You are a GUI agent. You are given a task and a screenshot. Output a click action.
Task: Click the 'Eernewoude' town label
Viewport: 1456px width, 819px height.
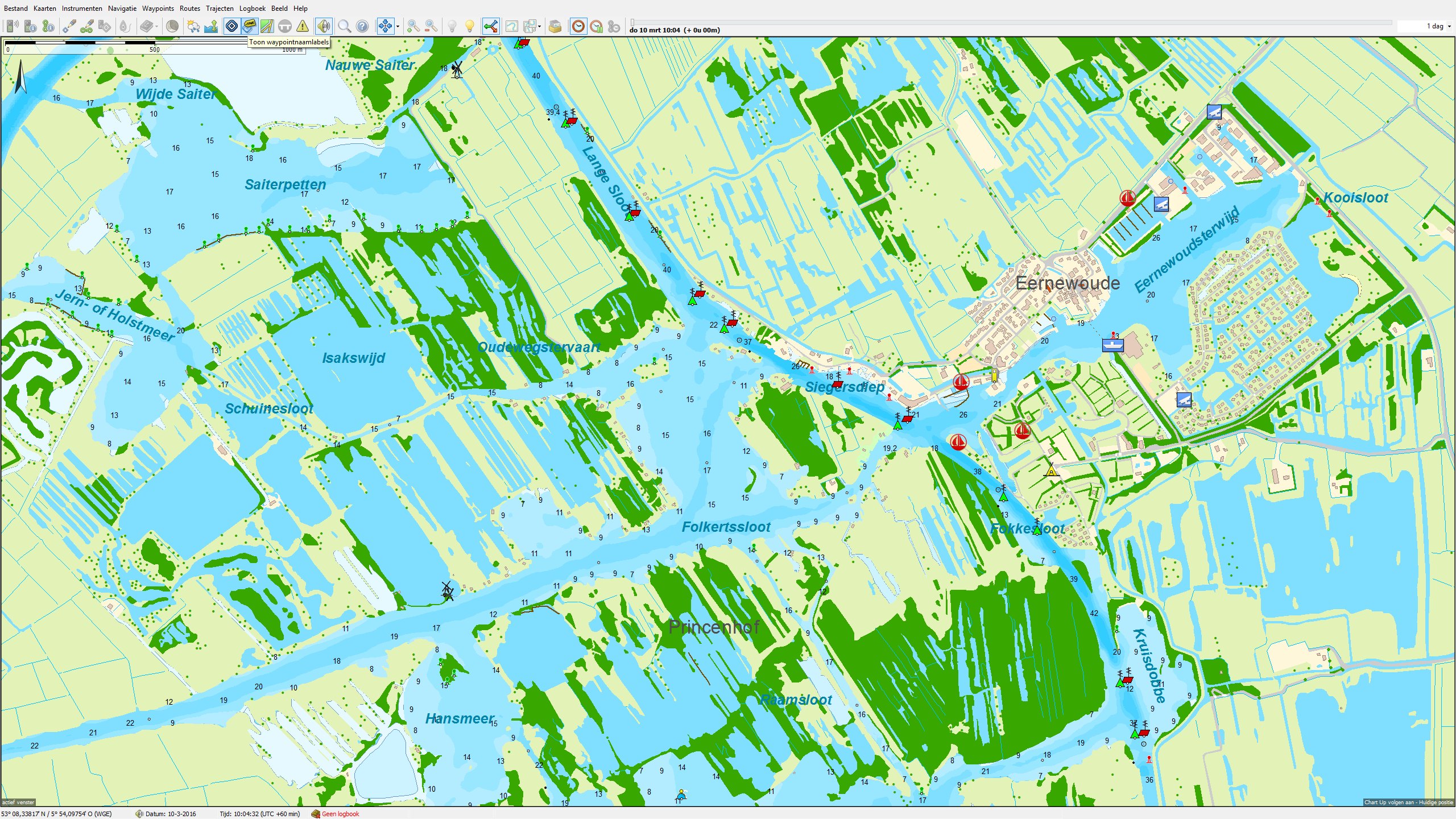(1068, 283)
